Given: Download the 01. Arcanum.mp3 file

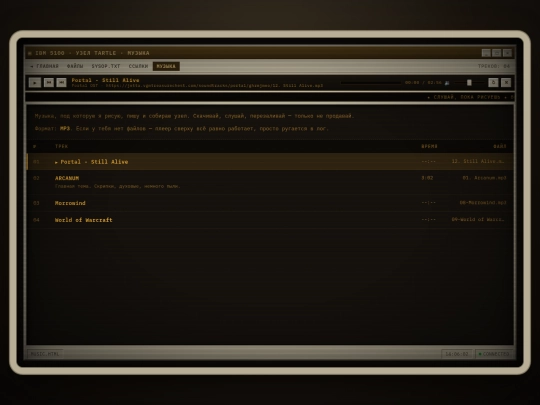Looking at the screenshot, I should point(484,178).
